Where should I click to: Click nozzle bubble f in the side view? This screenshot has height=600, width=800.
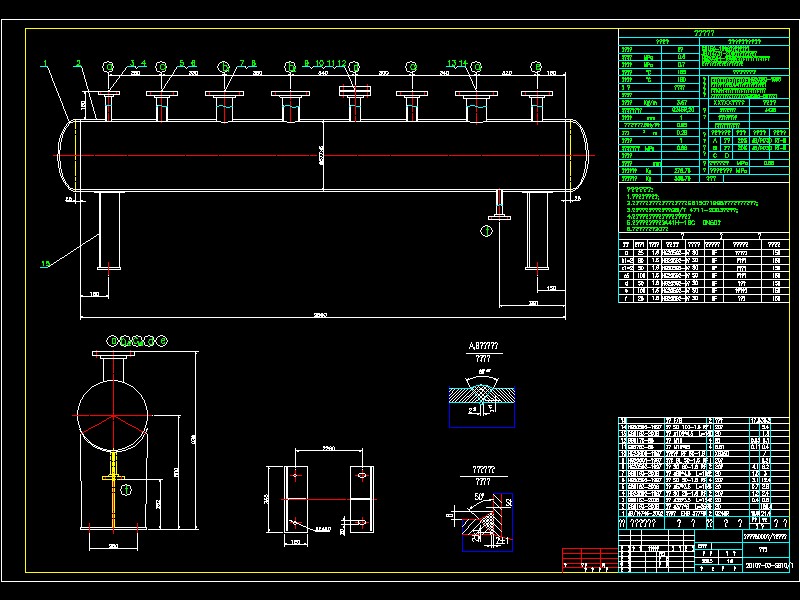click(126, 490)
